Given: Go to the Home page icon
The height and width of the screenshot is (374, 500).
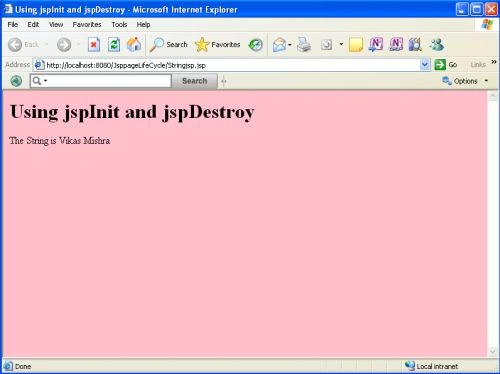Looking at the screenshot, I should click(134, 44).
